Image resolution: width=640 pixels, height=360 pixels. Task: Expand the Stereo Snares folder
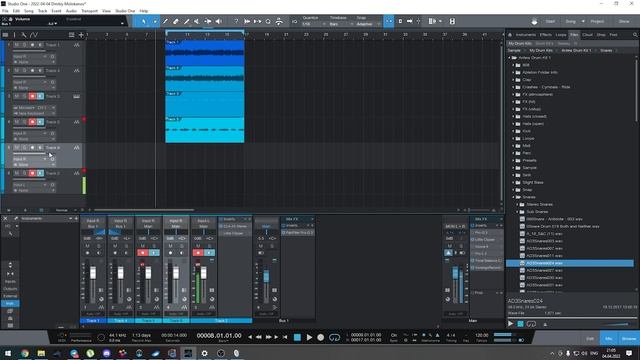tap(517, 204)
